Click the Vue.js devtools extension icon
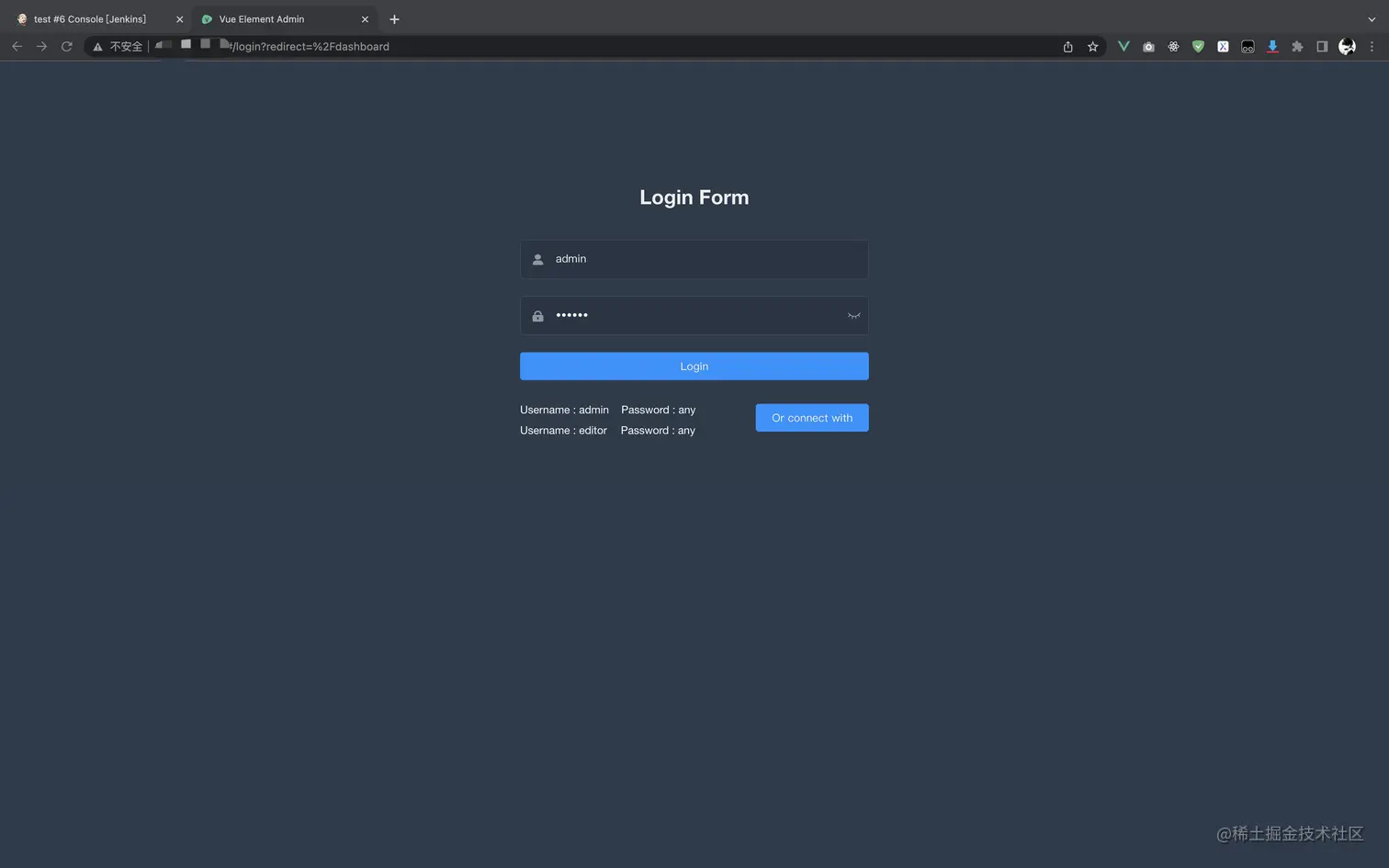The height and width of the screenshot is (868, 1389). point(1124,47)
